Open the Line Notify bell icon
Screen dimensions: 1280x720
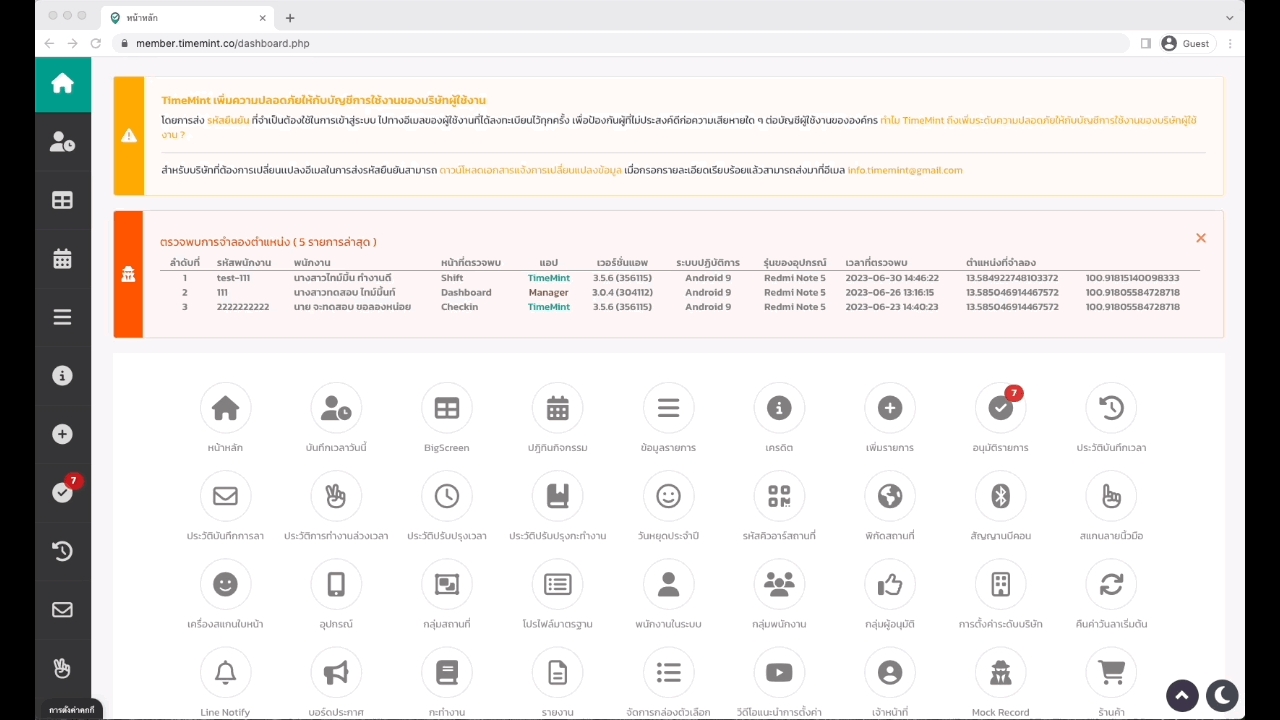click(x=226, y=673)
